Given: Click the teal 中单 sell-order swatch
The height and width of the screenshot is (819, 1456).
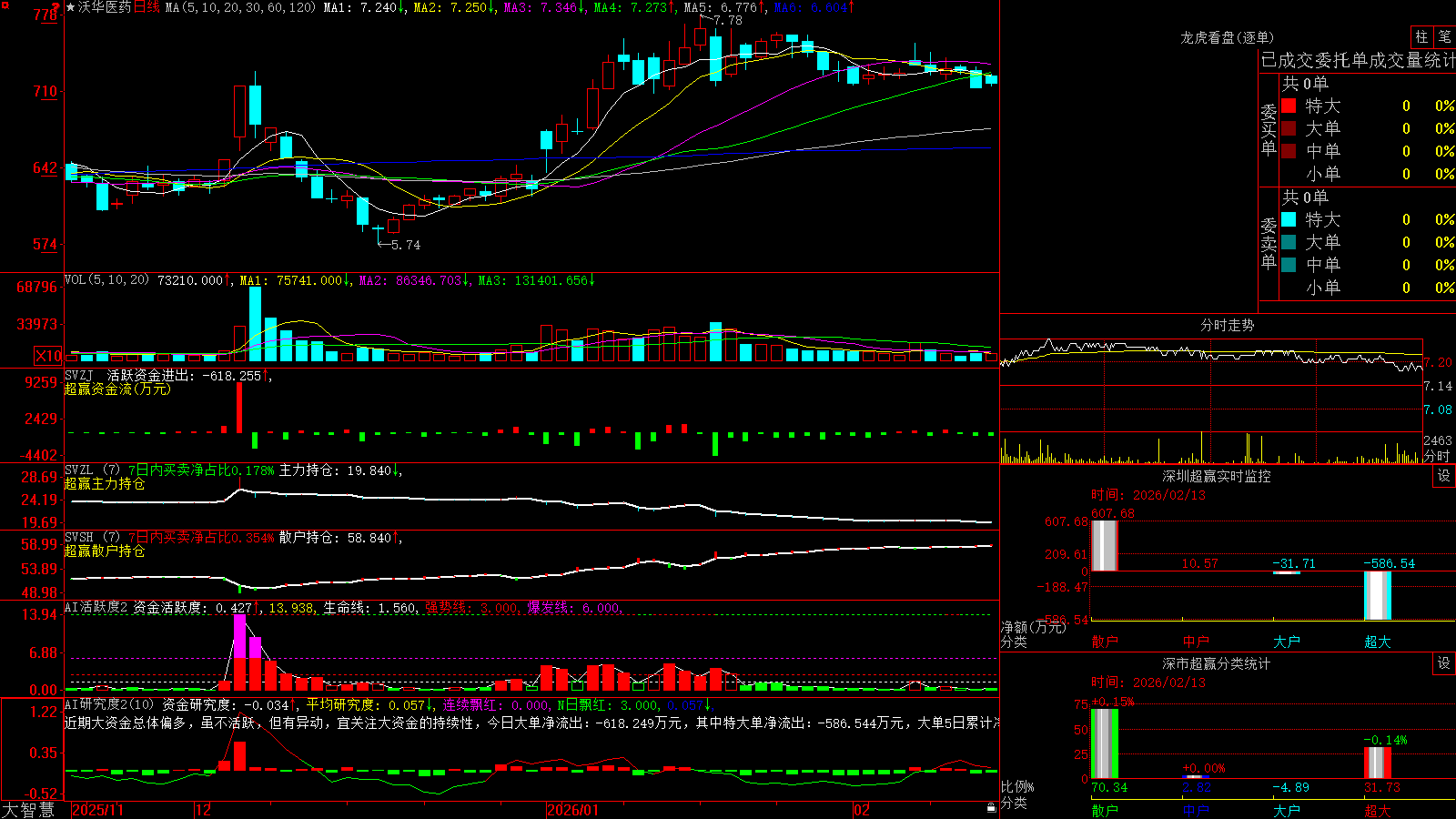Looking at the screenshot, I should click(x=1289, y=265).
